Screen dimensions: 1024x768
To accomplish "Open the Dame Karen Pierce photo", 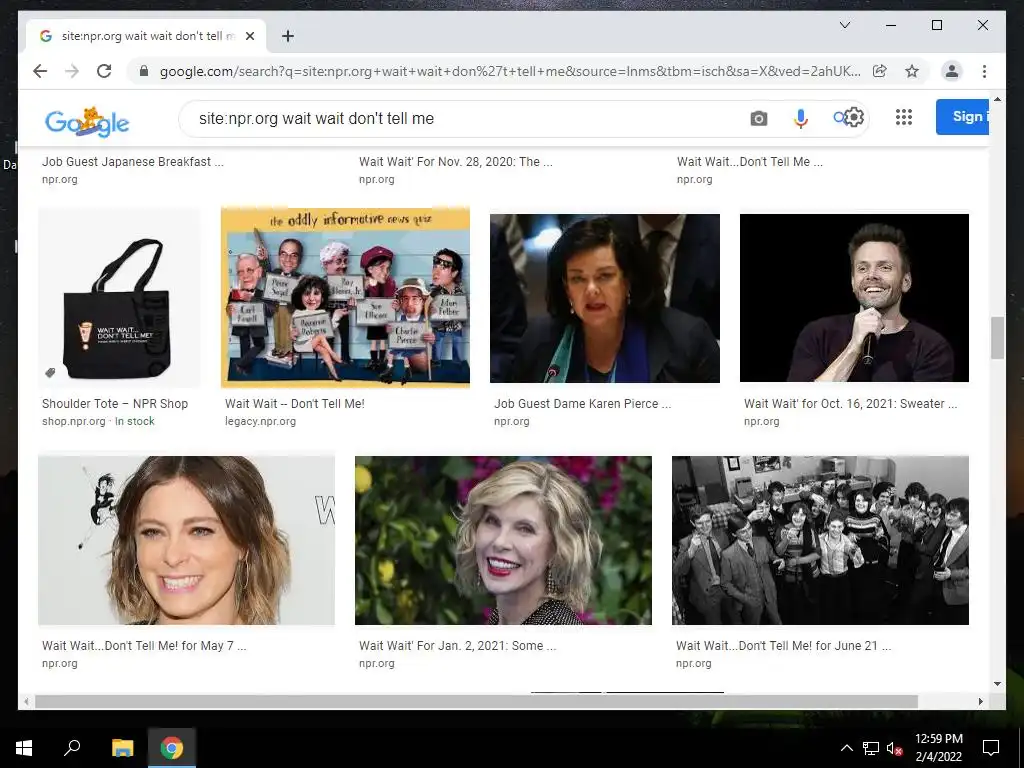I will [605, 298].
